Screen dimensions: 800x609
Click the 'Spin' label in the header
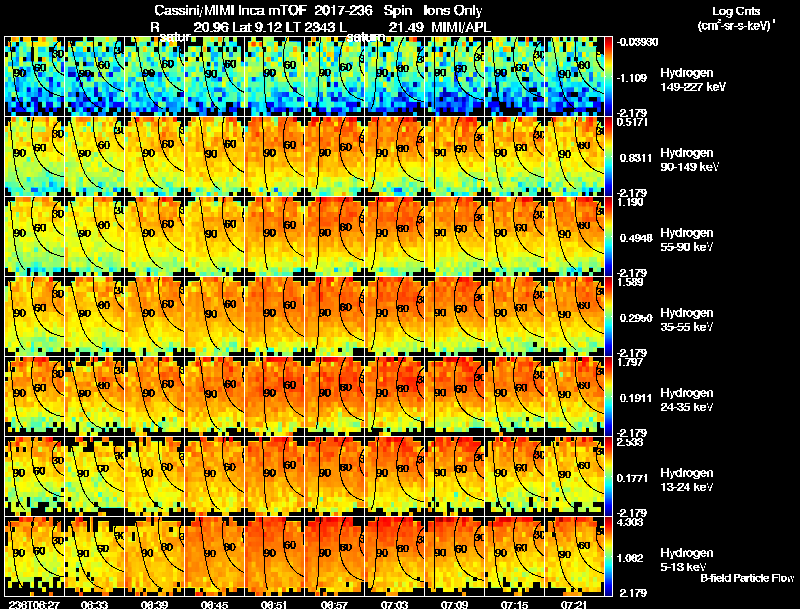[x=397, y=10]
